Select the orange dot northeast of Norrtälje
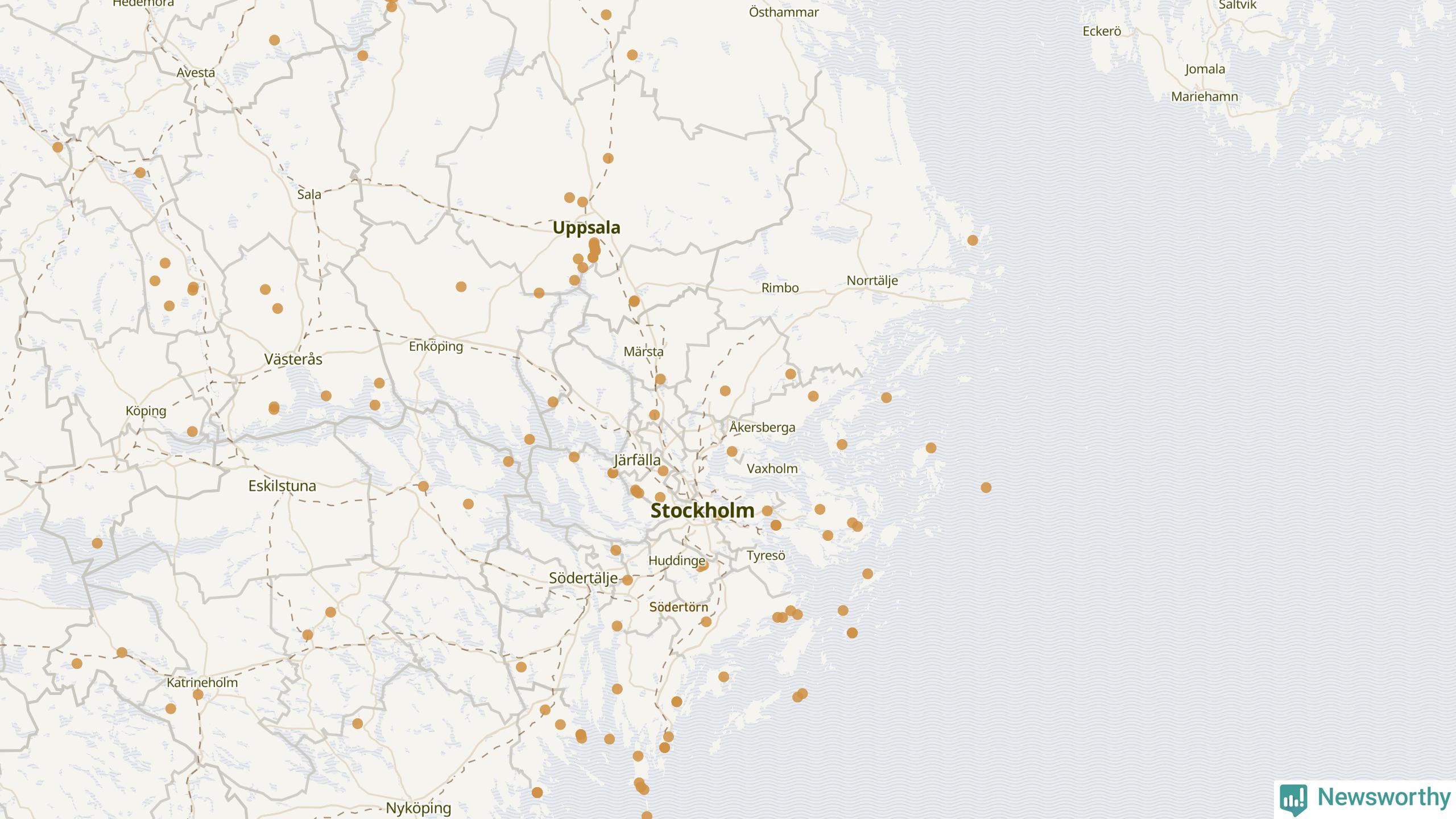The width and height of the screenshot is (1456, 819). (973, 240)
